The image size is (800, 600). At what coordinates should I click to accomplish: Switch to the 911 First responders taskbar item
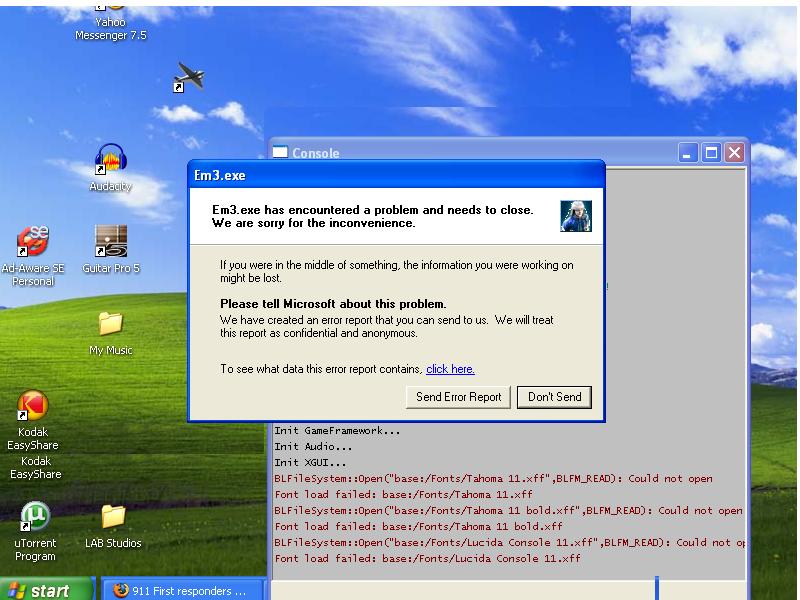point(184,590)
